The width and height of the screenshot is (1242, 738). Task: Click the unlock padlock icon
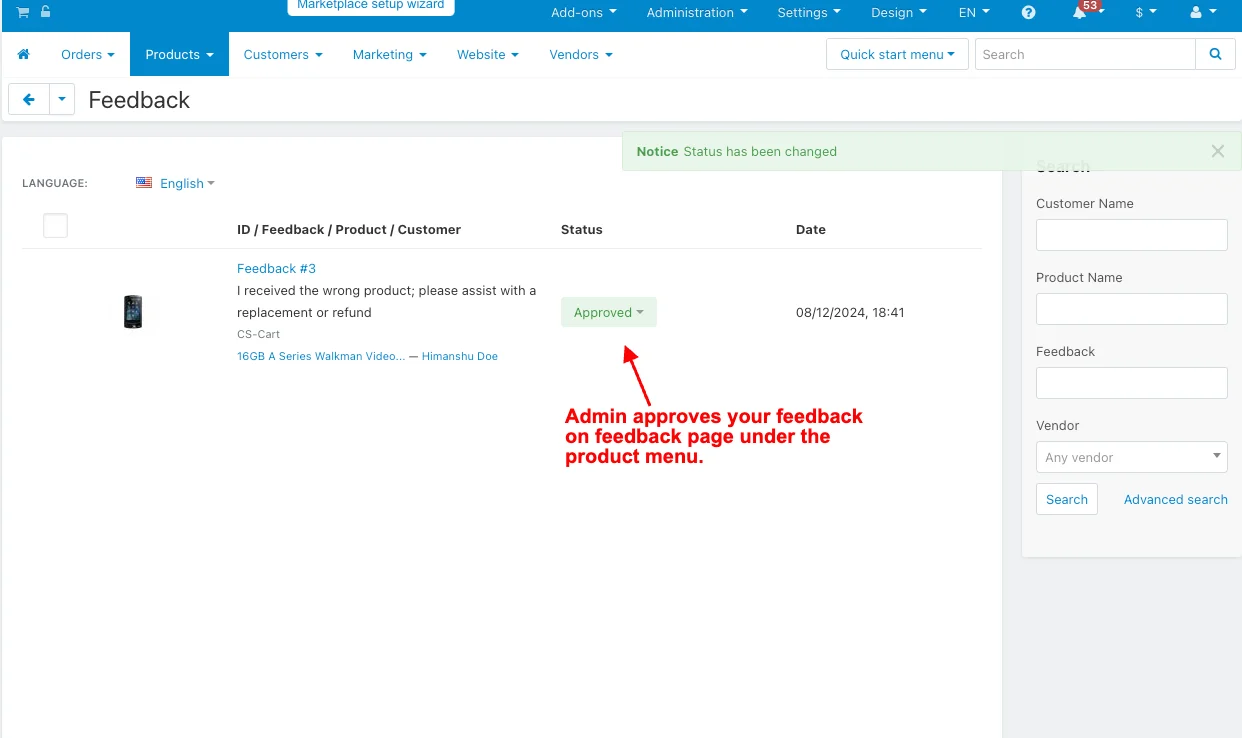[x=45, y=12]
